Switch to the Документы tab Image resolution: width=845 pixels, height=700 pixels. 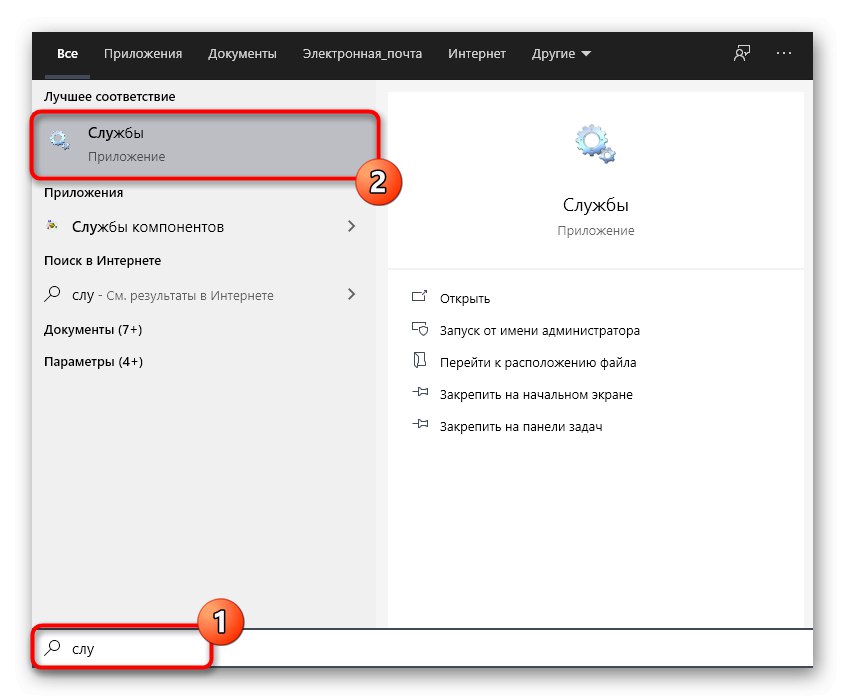[242, 54]
